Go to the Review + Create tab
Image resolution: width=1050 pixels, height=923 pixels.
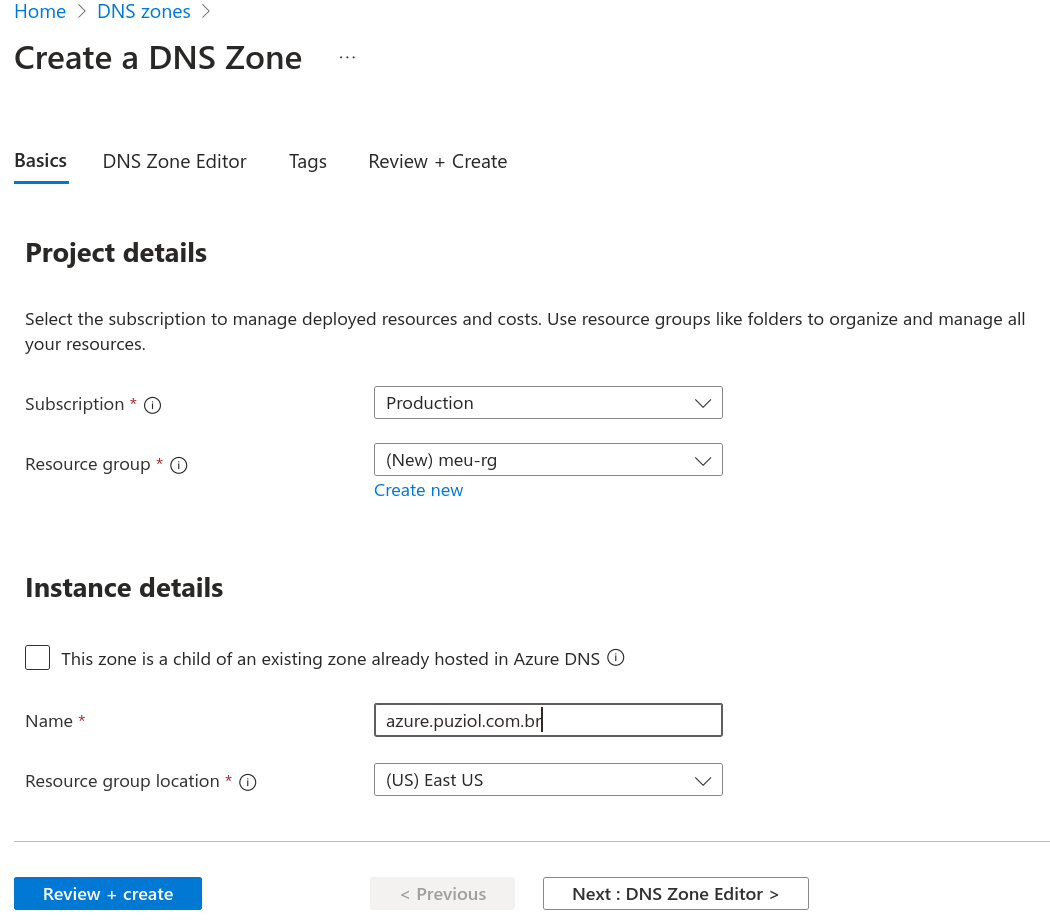437,162
